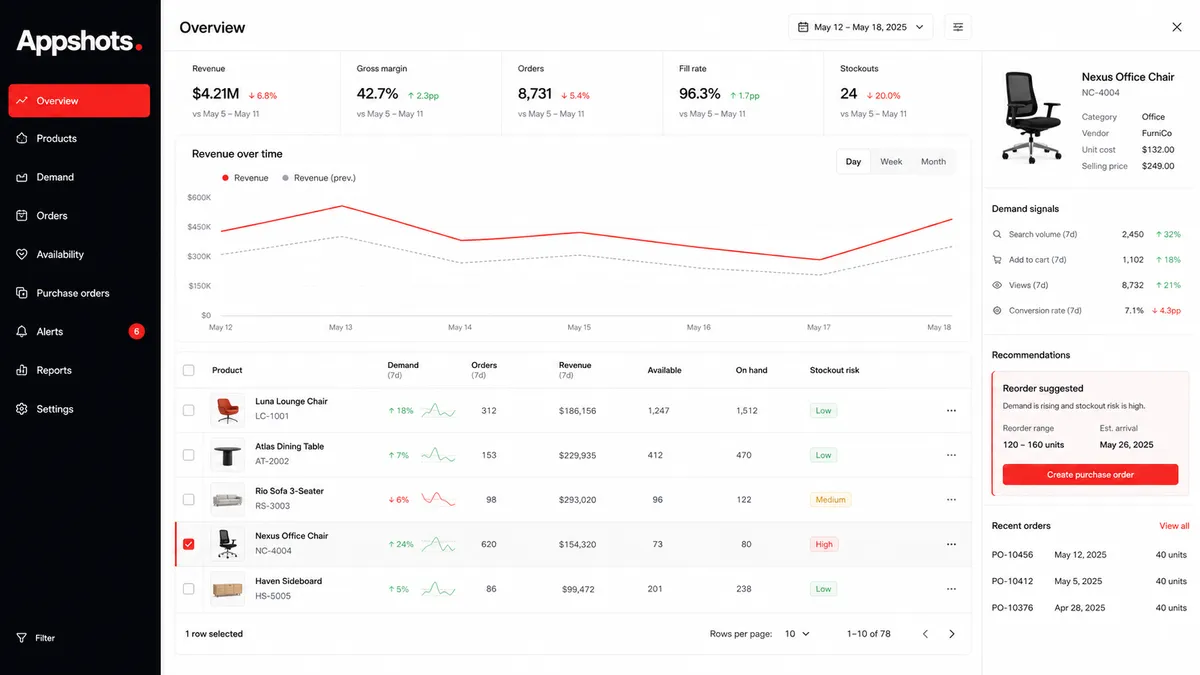Click the High stockout risk badge
The image size is (1200, 675).
(x=824, y=545)
